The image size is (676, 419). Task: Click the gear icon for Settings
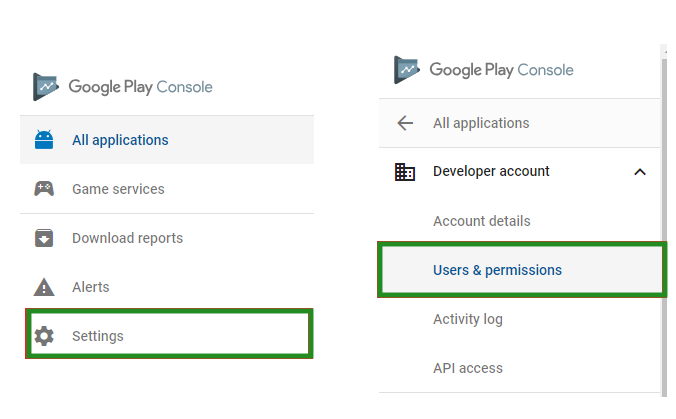44,336
